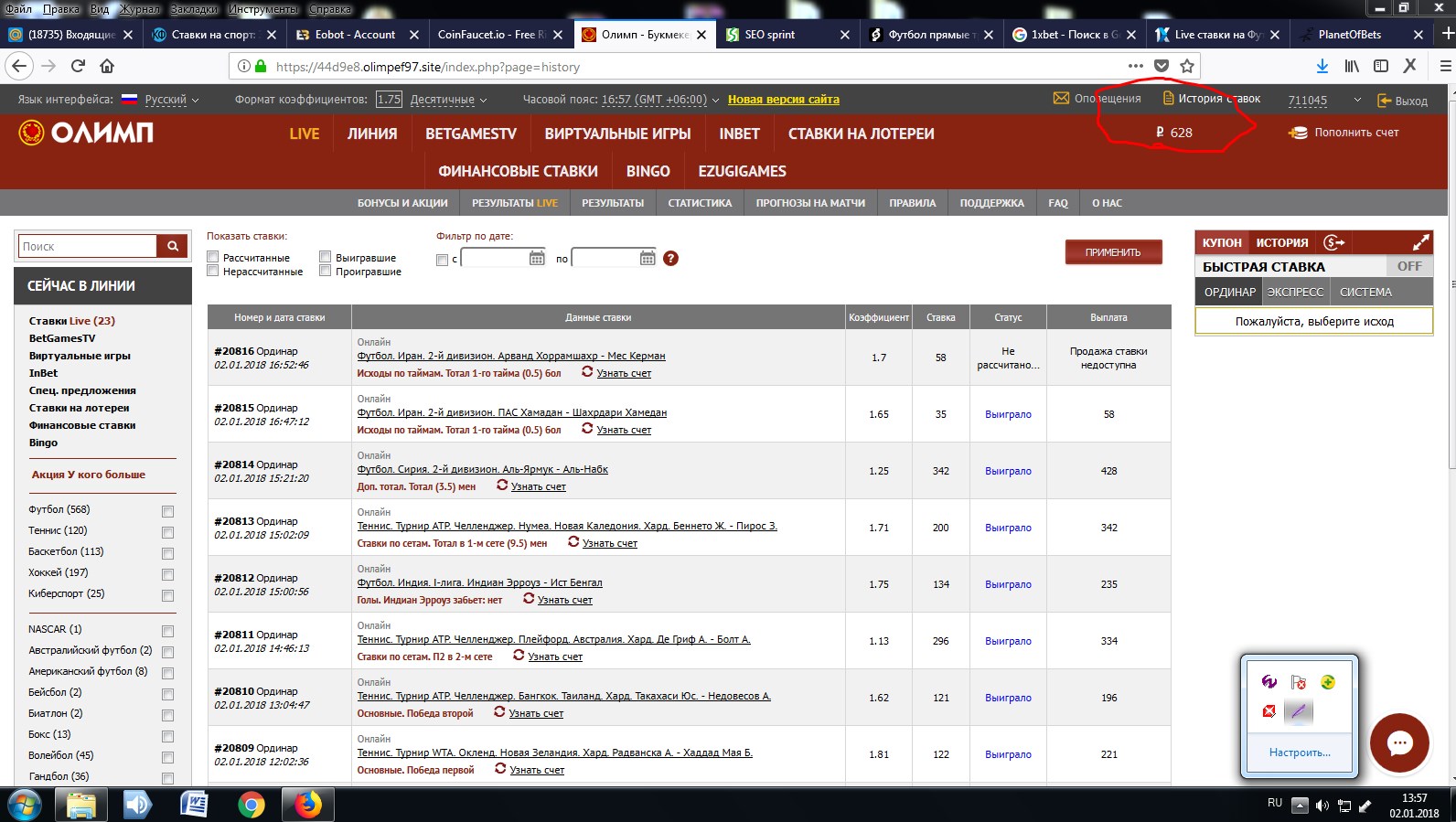This screenshot has width=1456, height=822.
Task: Toggle Firefox sidebar icon
Action: click(x=1381, y=66)
